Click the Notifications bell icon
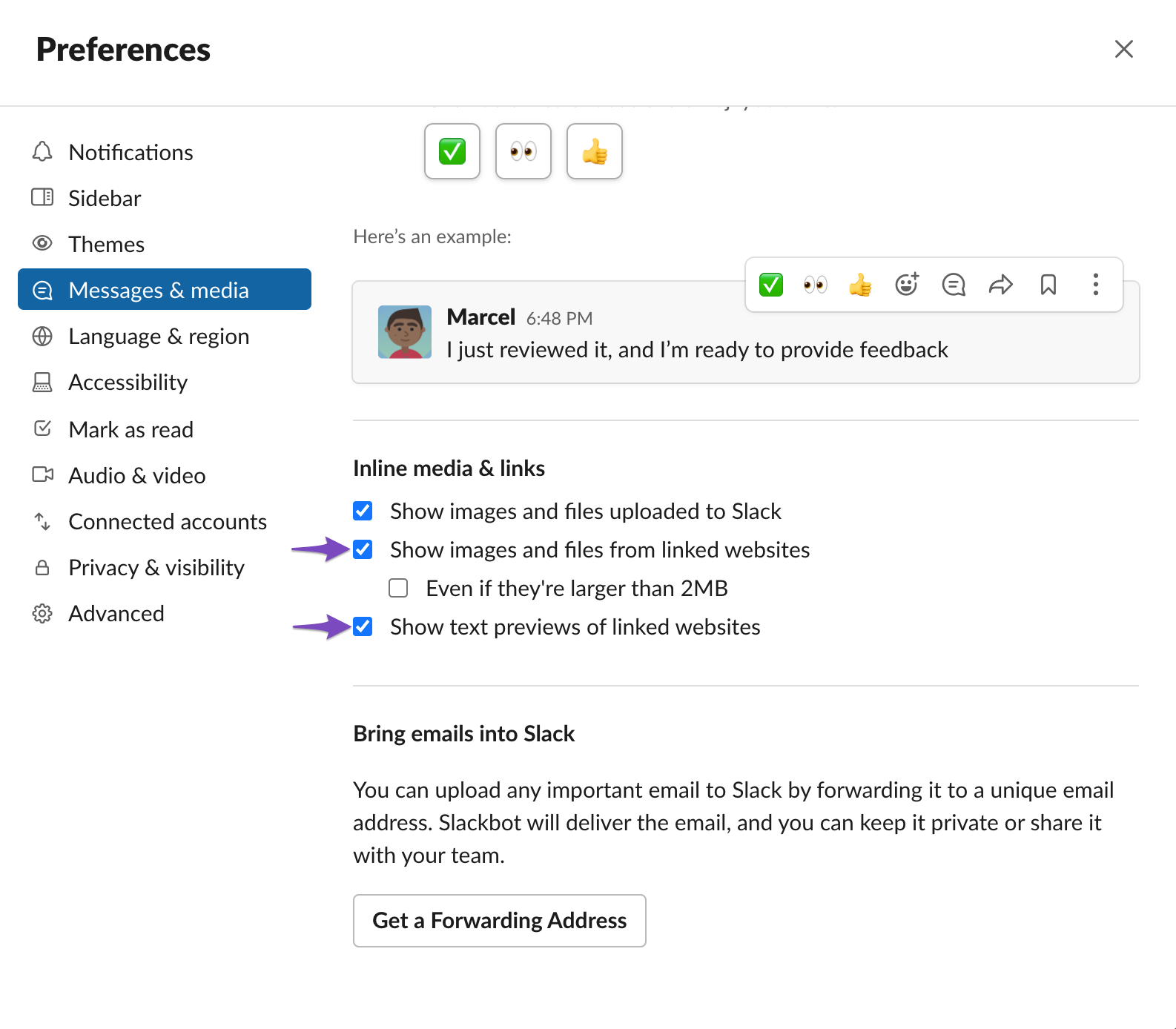Screen dimensions: 1176x1029 pyautogui.click(x=42, y=151)
